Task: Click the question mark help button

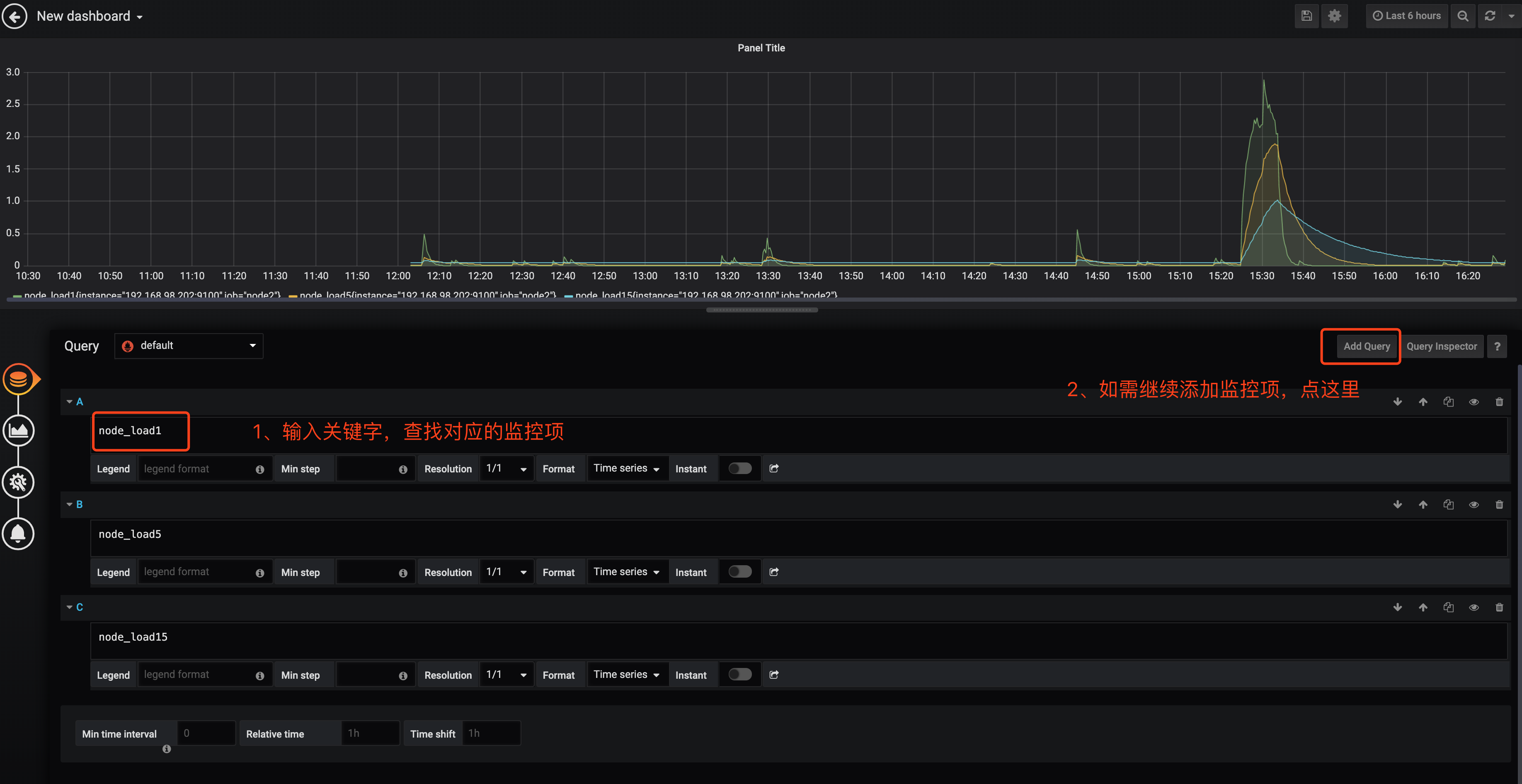Action: [1497, 346]
